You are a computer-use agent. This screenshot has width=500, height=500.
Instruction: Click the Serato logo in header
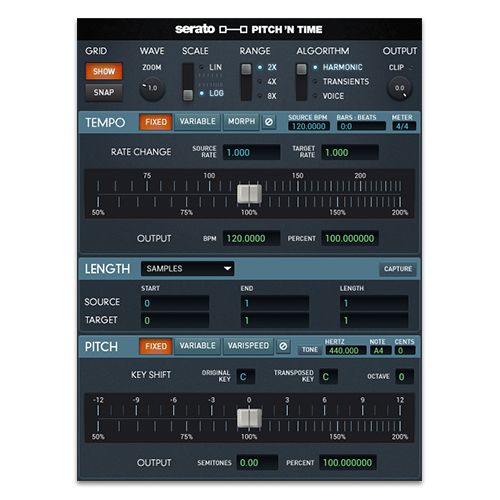pyautogui.click(x=195, y=29)
